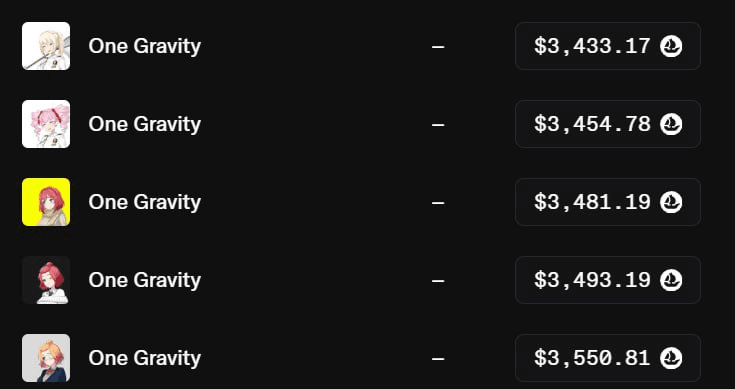This screenshot has width=735, height=389.
Task: Click the OpenSea icon beside $3,493.19
Action: [x=671, y=280]
